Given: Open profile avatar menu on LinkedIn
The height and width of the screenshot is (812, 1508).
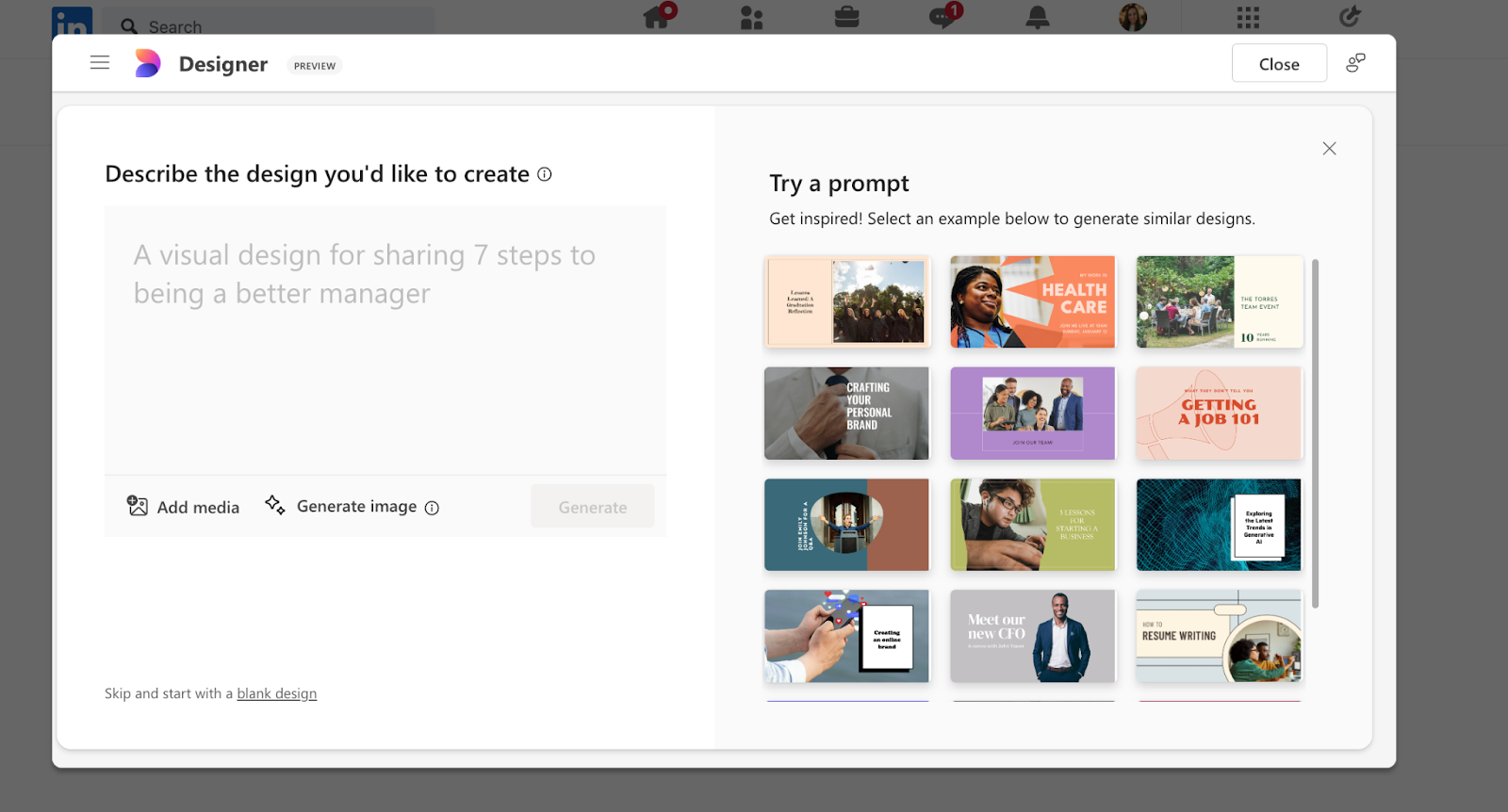Looking at the screenshot, I should (1133, 17).
